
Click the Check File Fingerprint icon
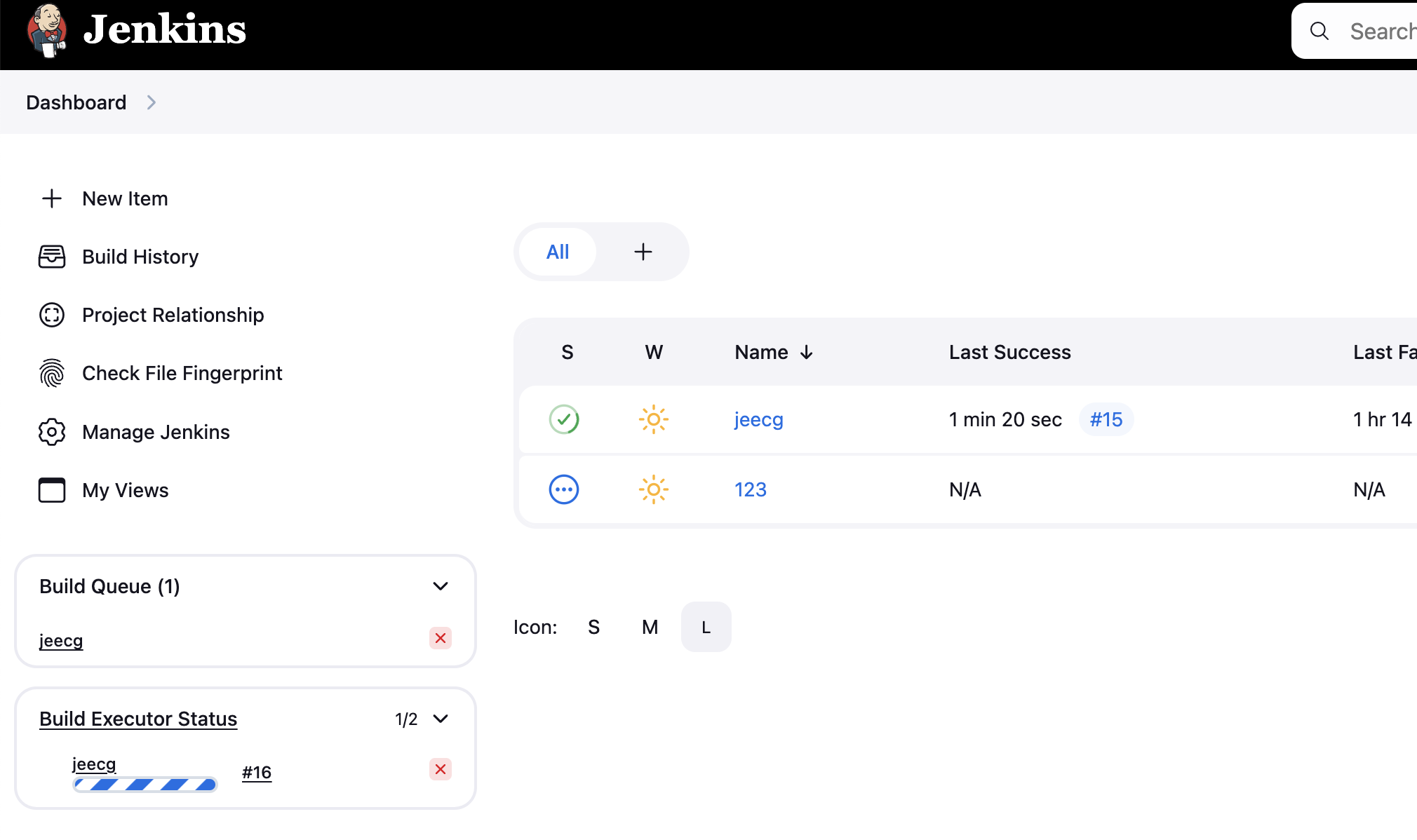[x=52, y=373]
